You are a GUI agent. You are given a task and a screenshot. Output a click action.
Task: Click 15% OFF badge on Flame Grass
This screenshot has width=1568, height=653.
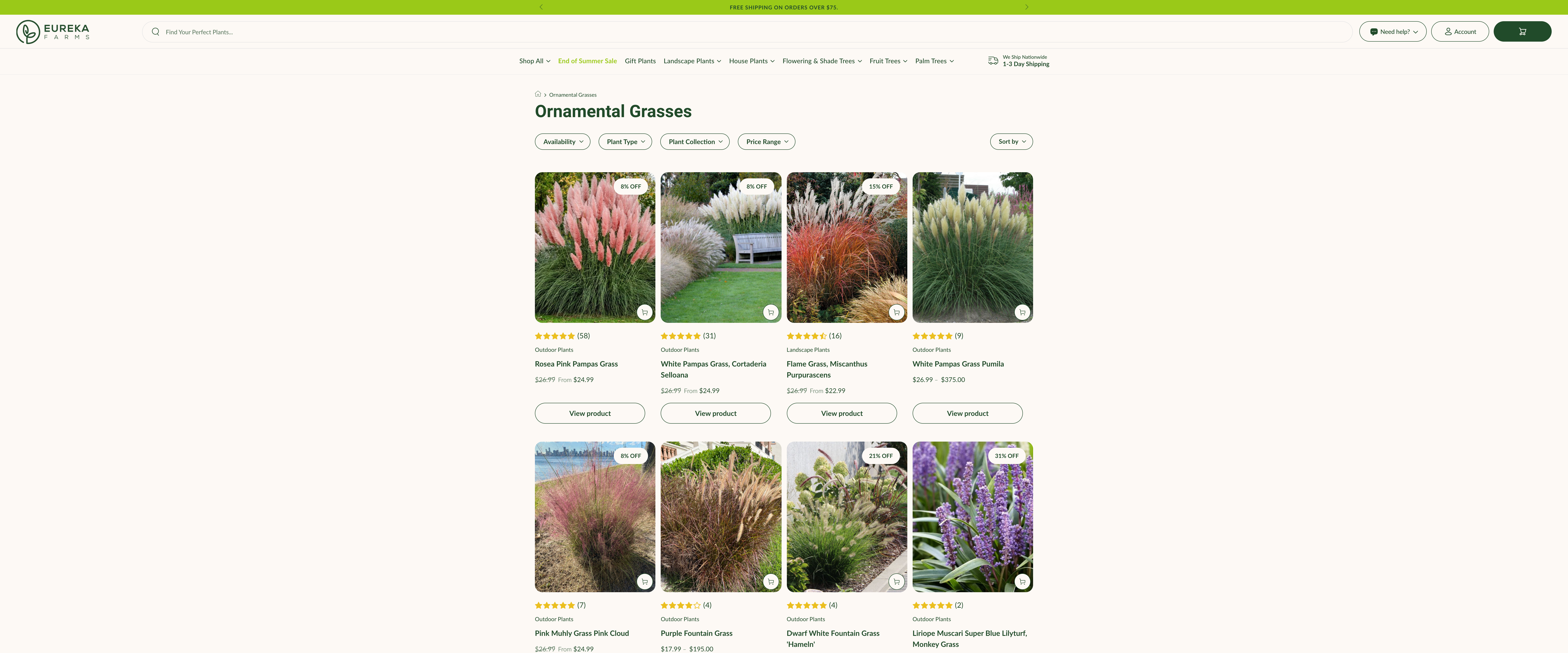click(881, 187)
